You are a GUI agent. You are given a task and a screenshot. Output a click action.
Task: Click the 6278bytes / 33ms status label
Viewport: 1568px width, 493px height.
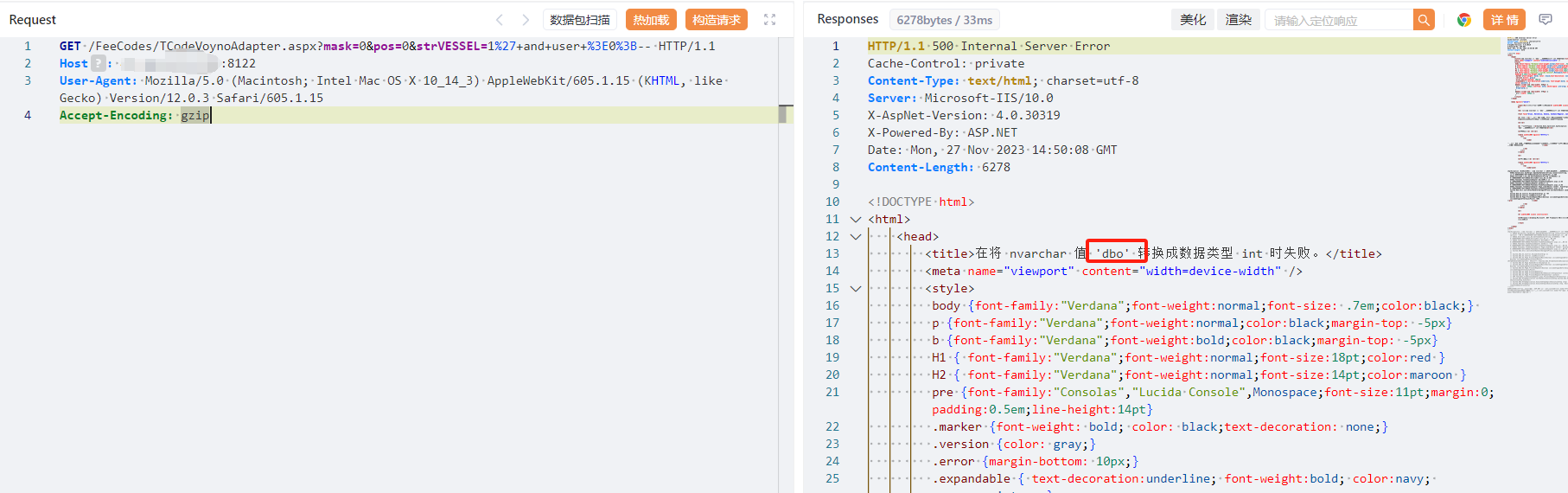coord(944,20)
